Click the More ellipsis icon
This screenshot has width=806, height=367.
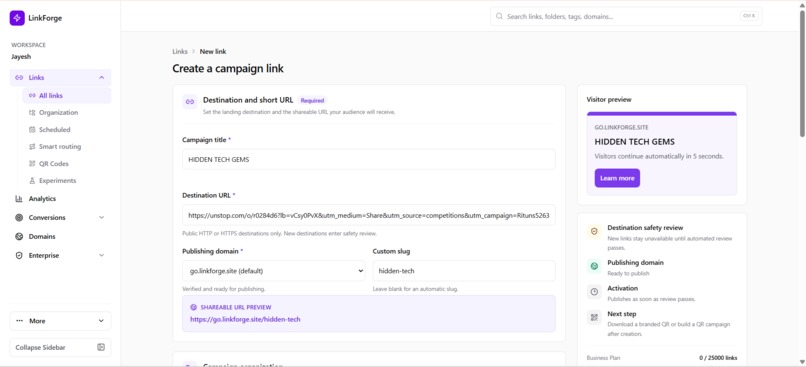click(x=20, y=321)
